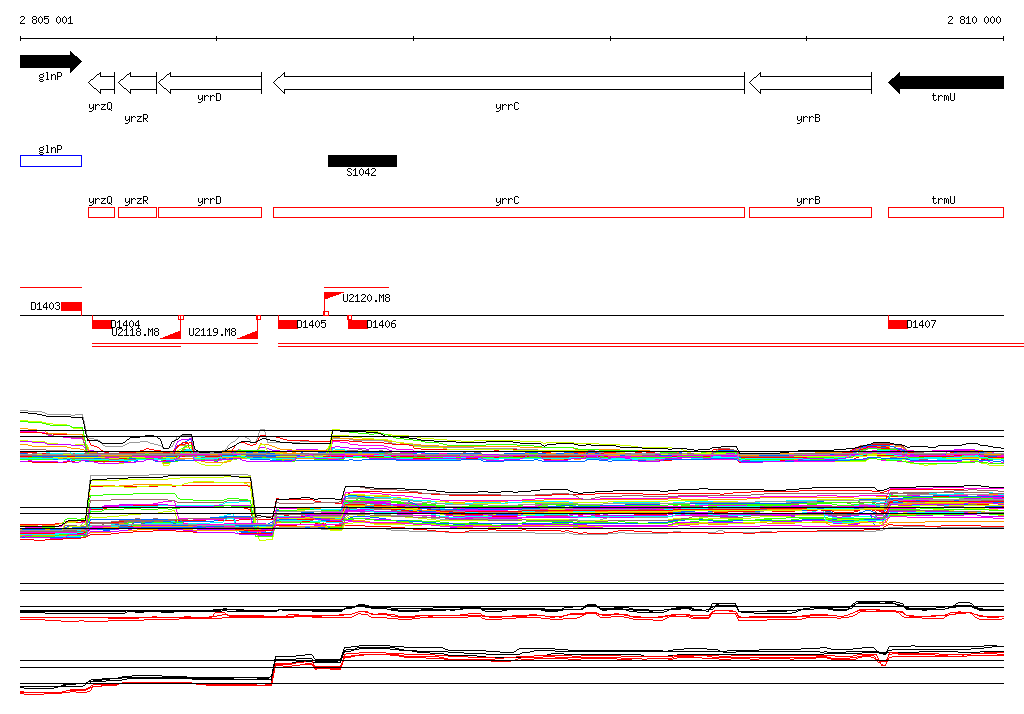1024x714 pixels.
Task: Click the S1042 text label
Action: click(x=361, y=172)
